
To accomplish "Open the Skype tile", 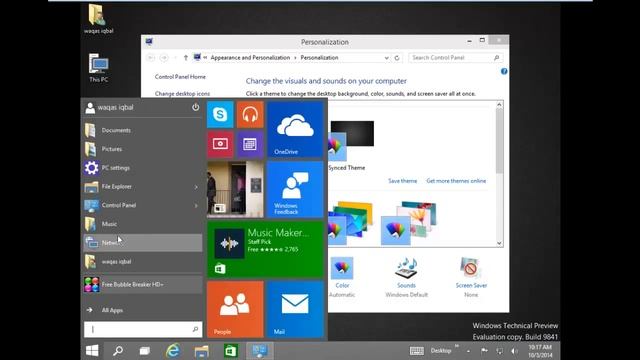I will click(220, 115).
